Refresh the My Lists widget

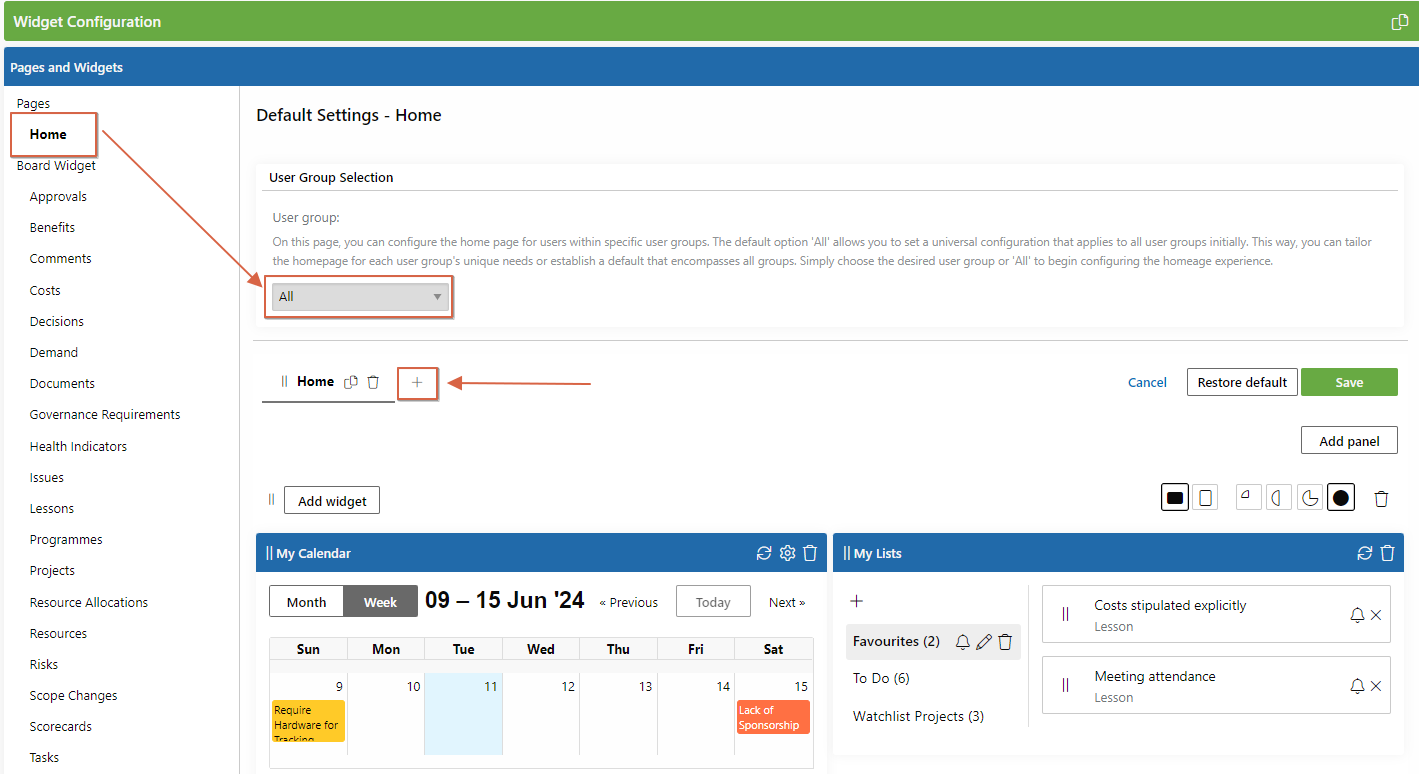pyautogui.click(x=1364, y=552)
